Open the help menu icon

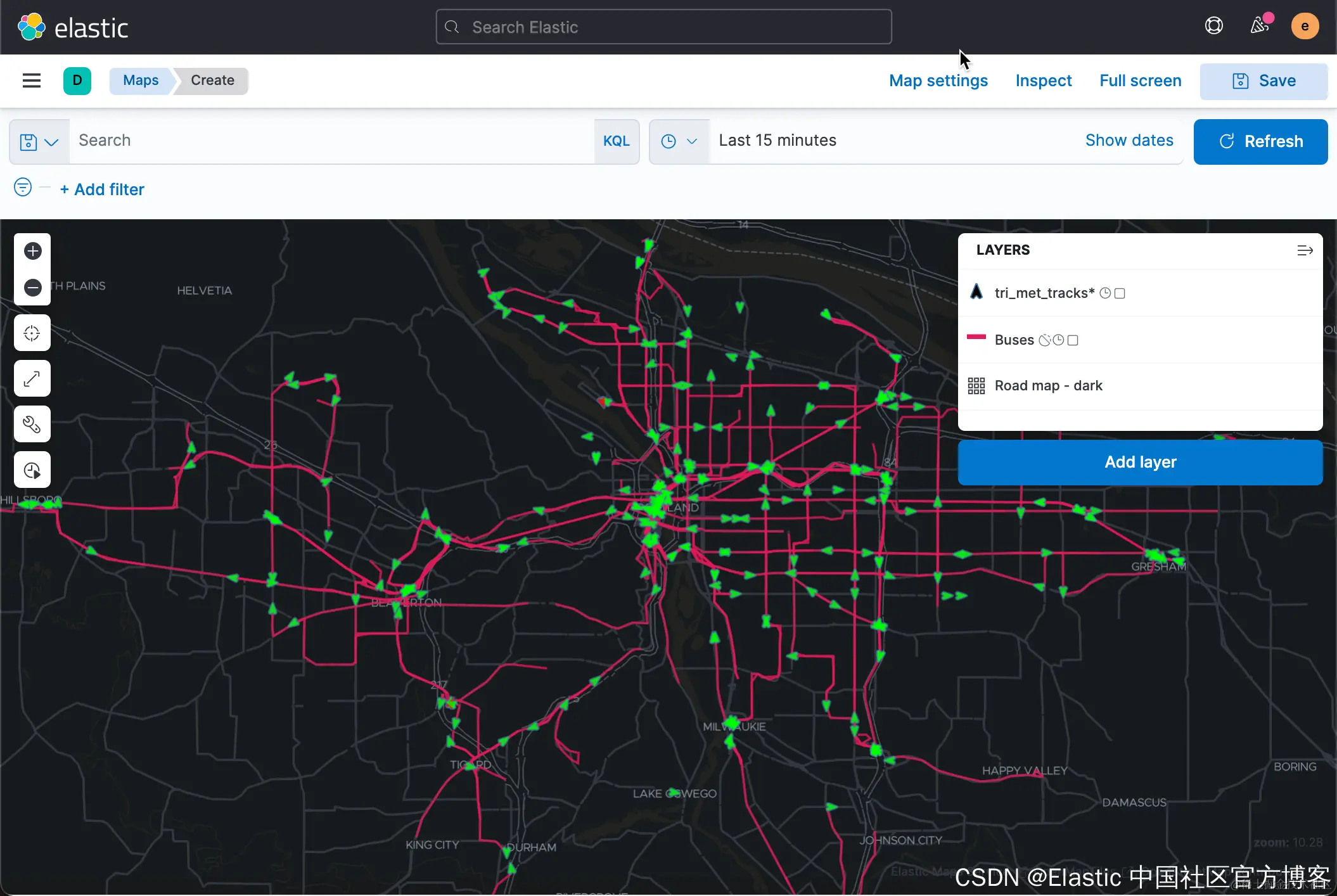pyautogui.click(x=1213, y=26)
